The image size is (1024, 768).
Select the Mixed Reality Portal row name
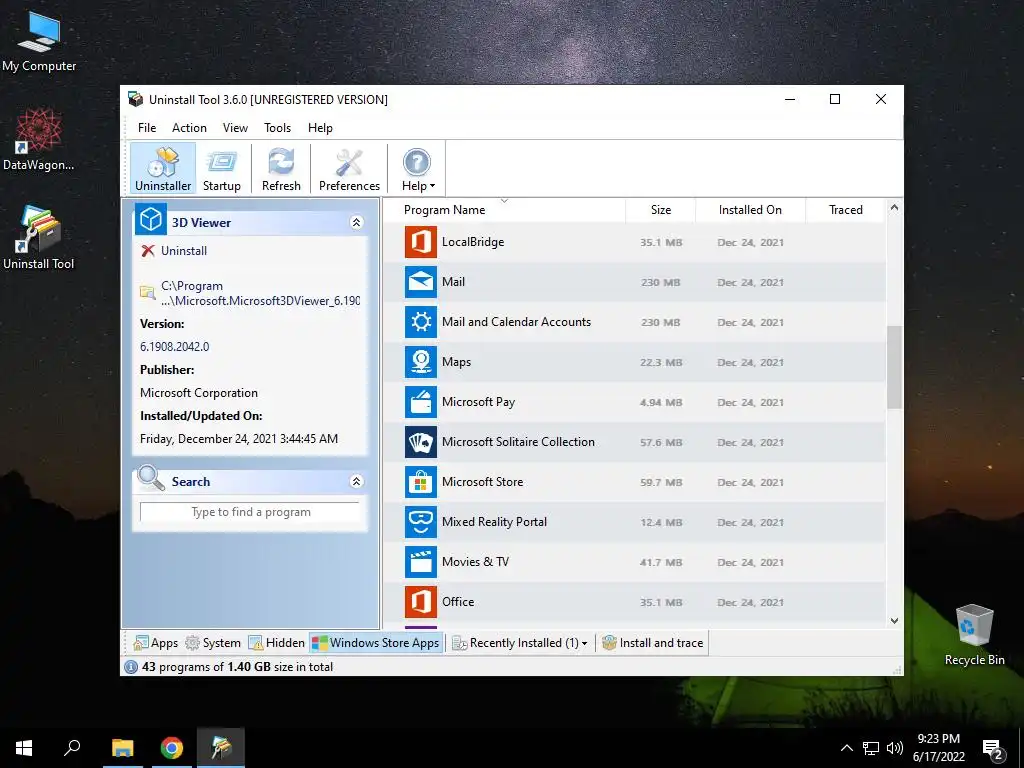(494, 522)
